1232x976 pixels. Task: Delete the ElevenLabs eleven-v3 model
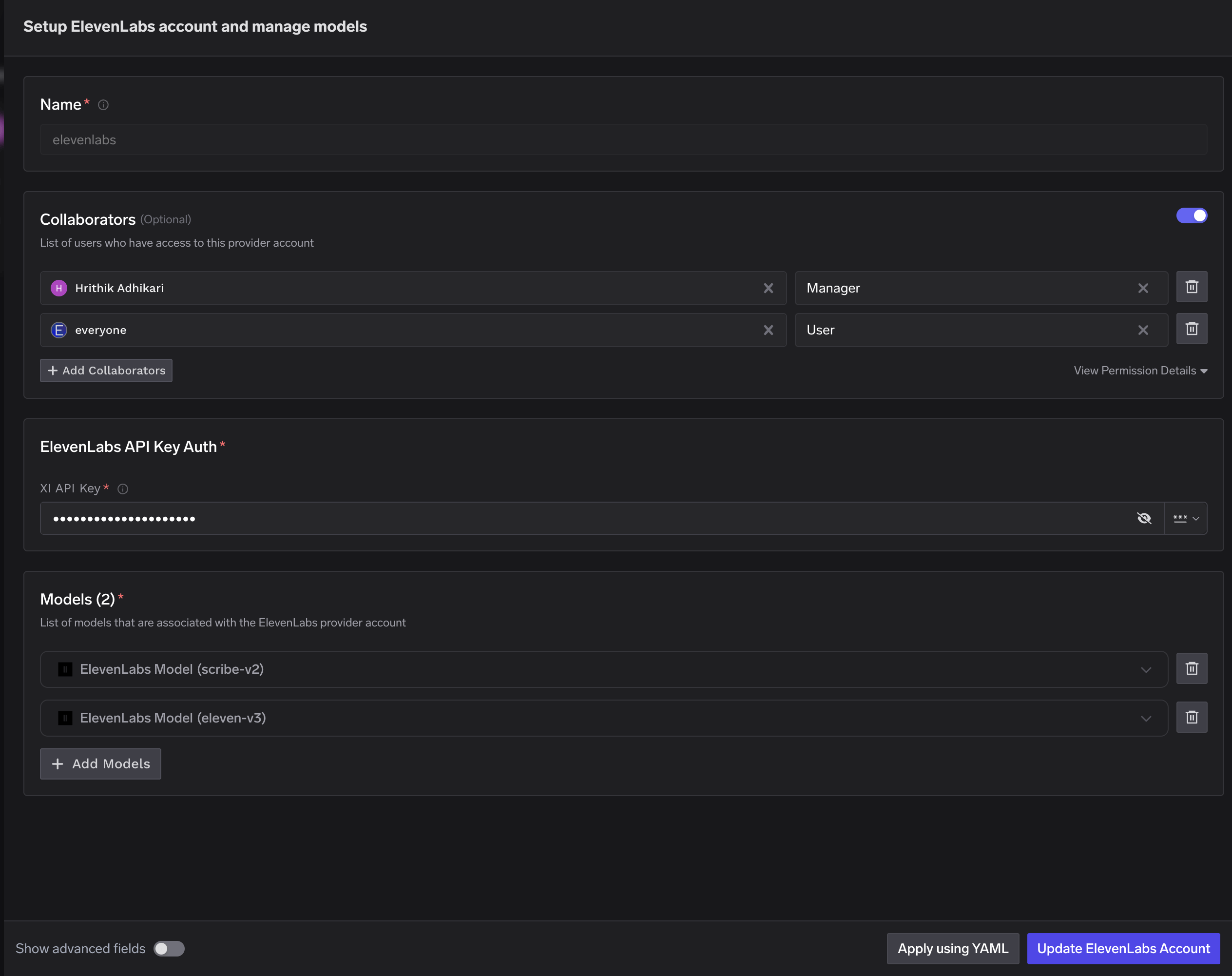[x=1192, y=717]
